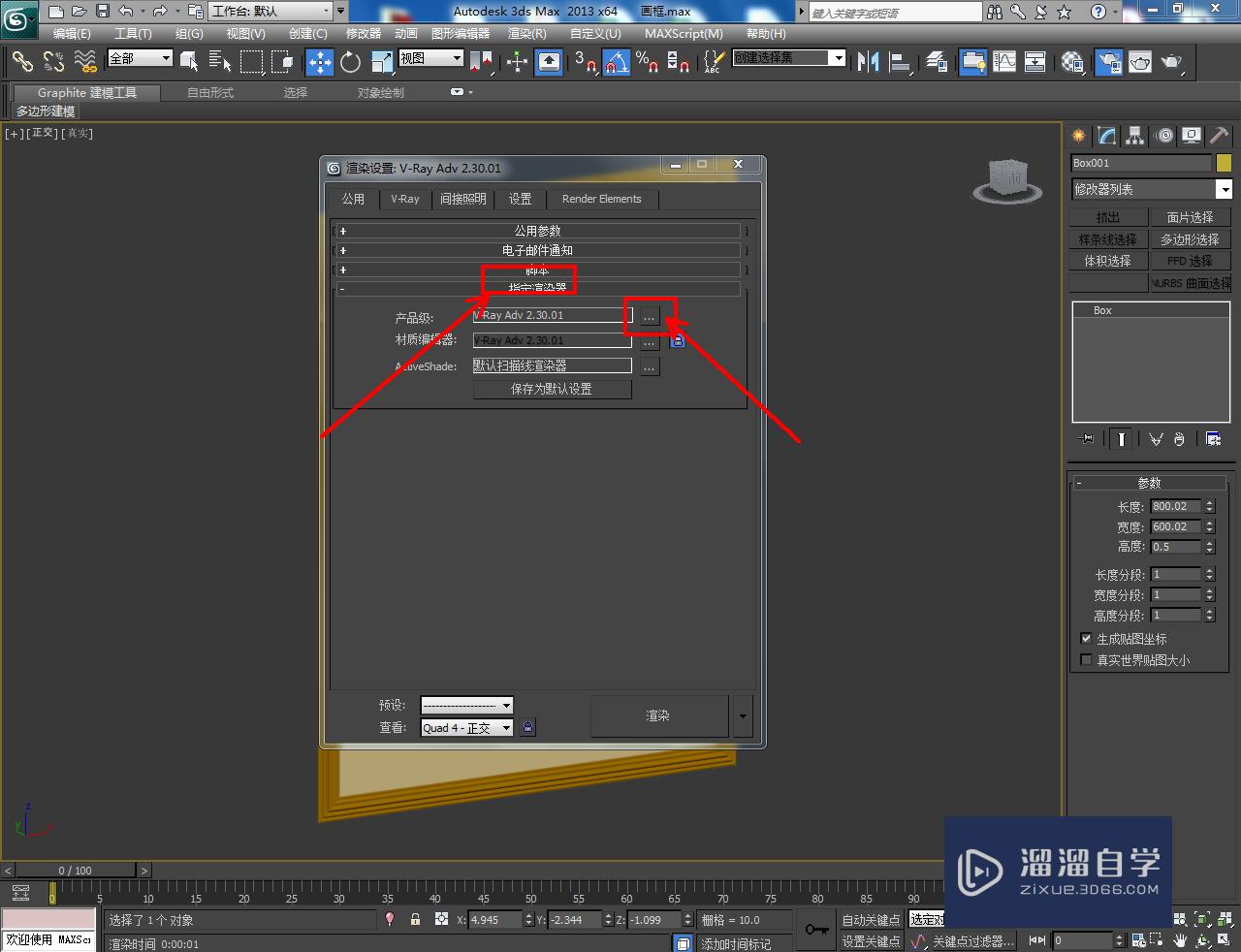Switch to the Create panel icon
The height and width of the screenshot is (952, 1241).
click(1079, 136)
